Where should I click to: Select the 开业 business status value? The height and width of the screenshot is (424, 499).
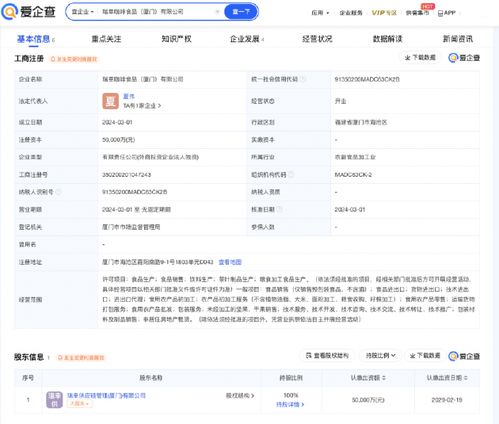[340, 101]
